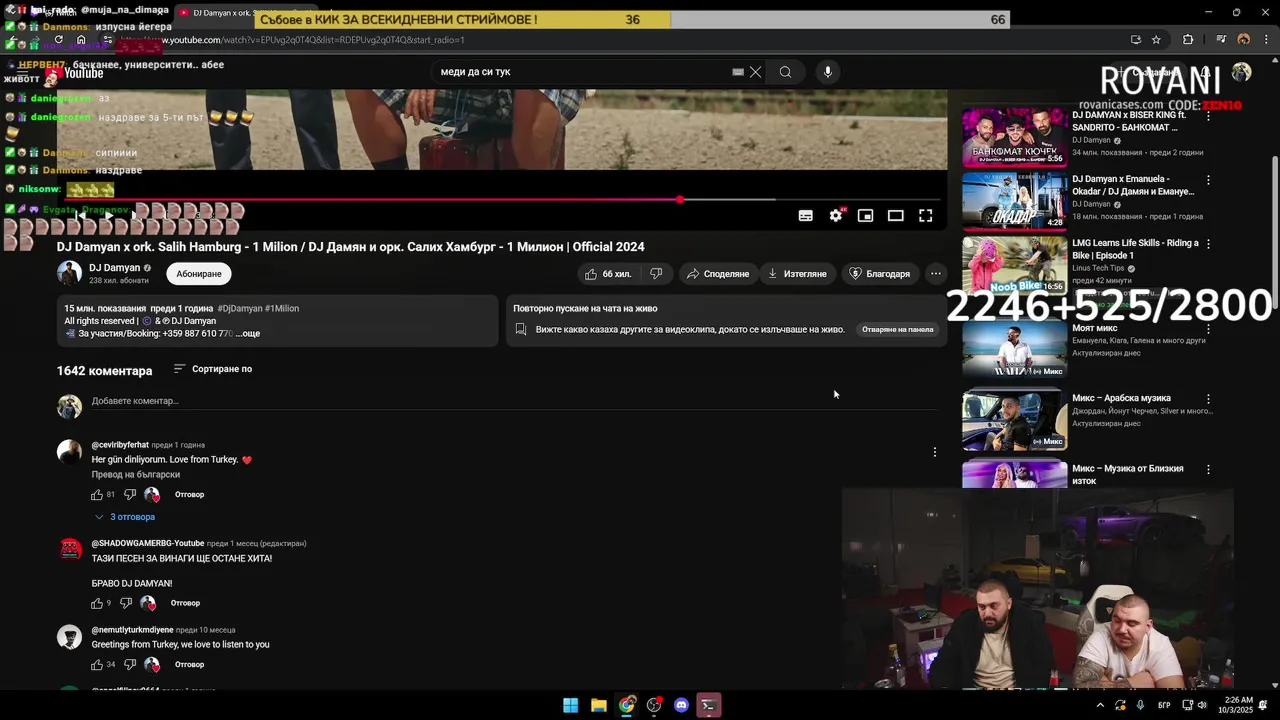Like the @SHADOWGAMERBG-Youtube comment
The image size is (1280, 720).
[x=97, y=604]
